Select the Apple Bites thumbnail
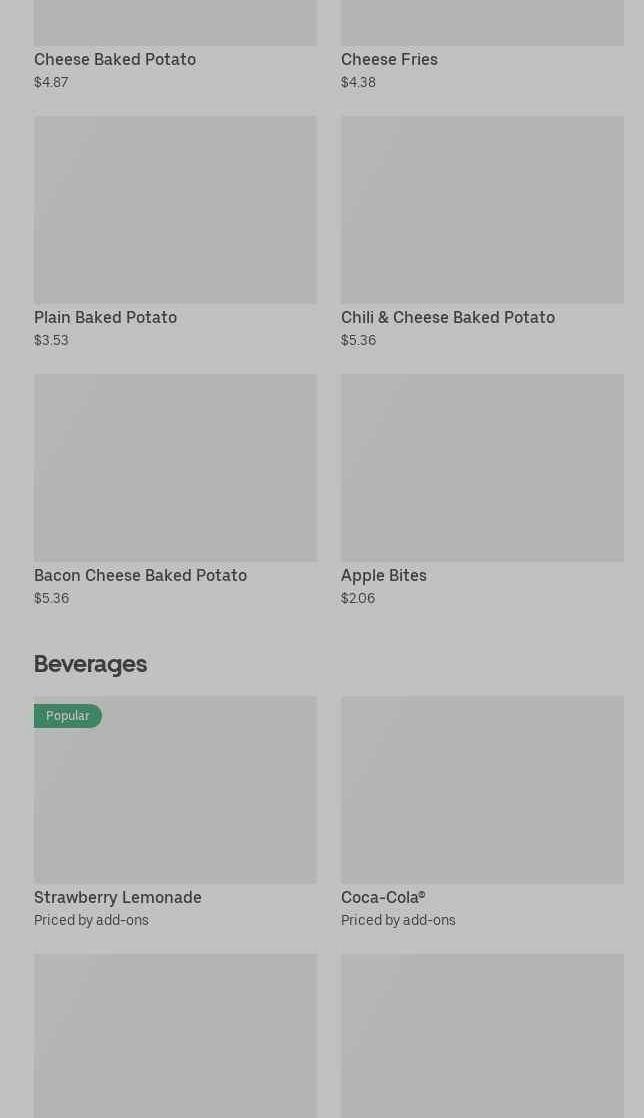 click(x=482, y=467)
